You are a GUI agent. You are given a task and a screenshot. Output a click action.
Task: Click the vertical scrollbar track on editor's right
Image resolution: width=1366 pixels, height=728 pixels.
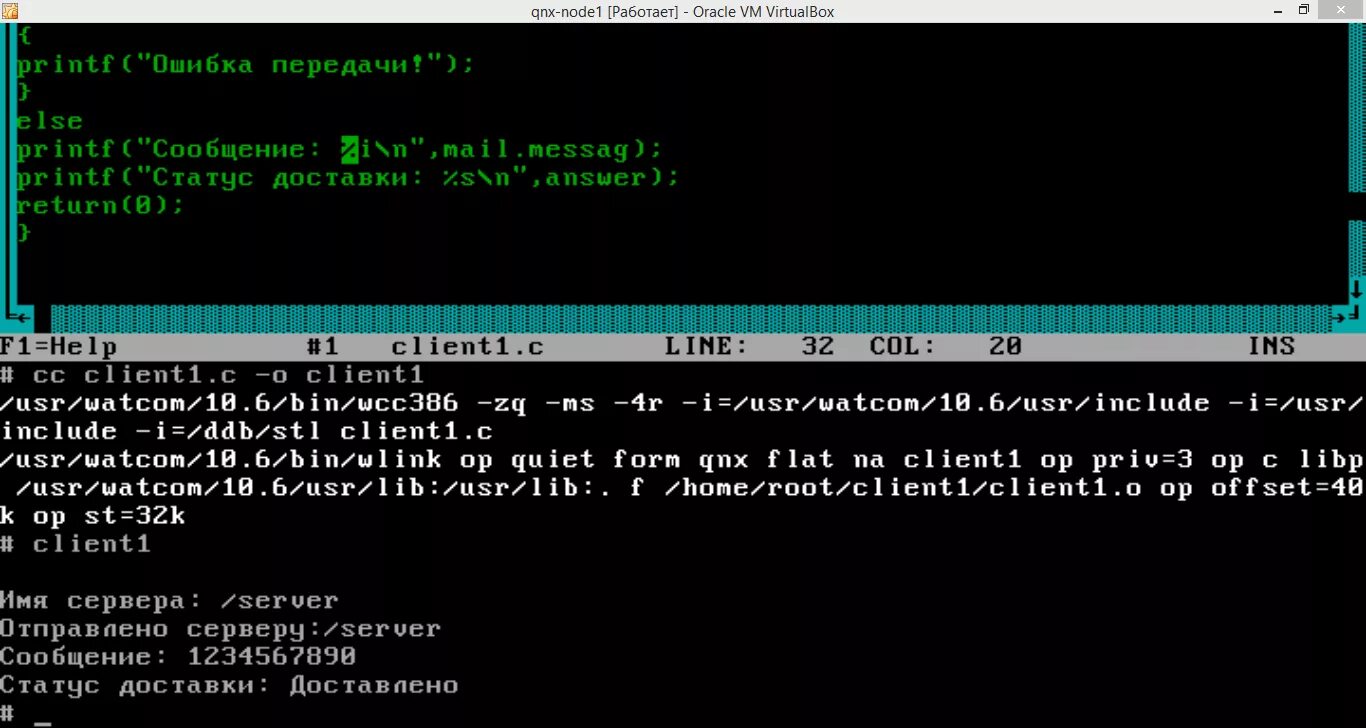tap(1357, 150)
